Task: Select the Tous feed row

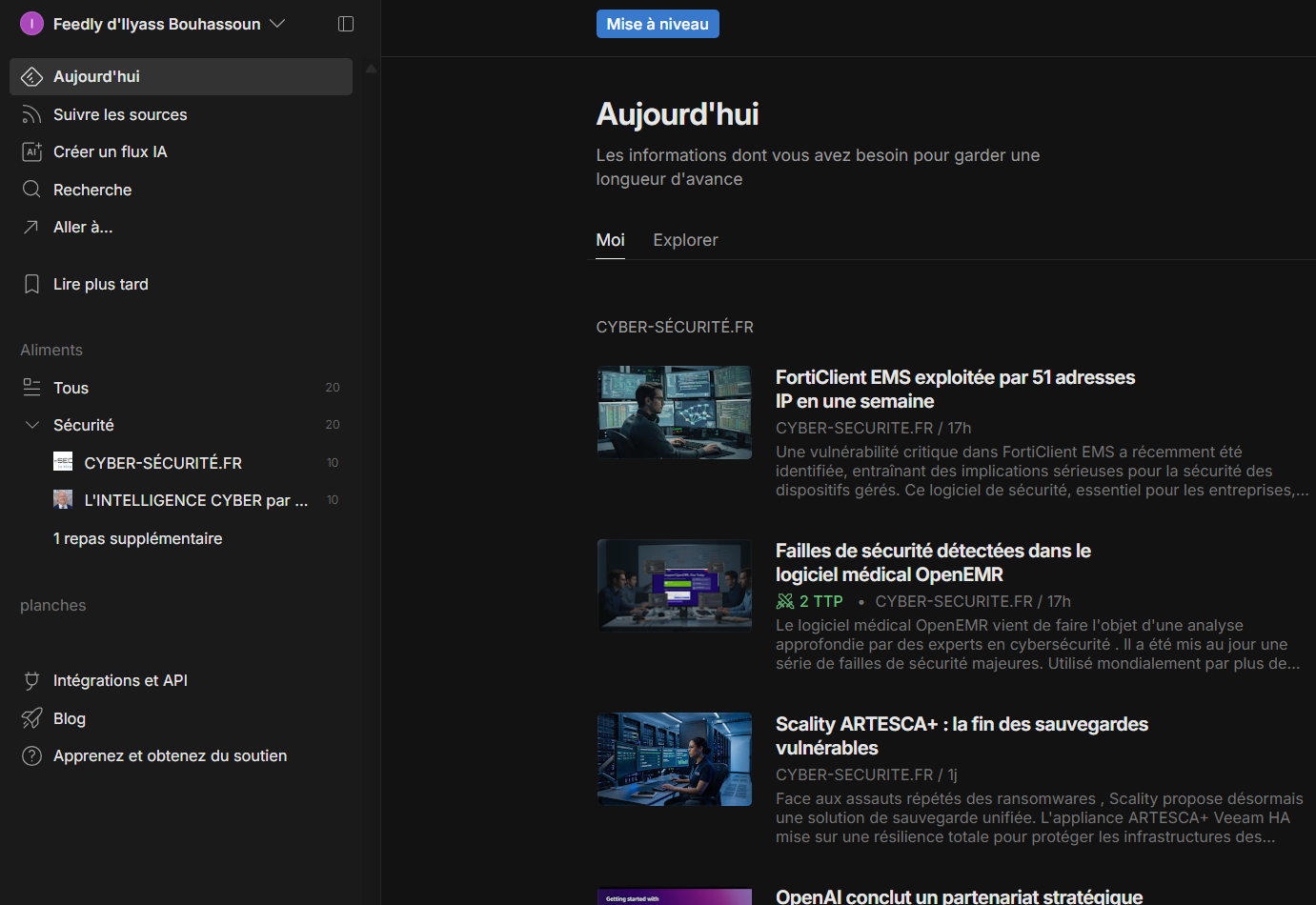Action: pyautogui.click(x=181, y=388)
